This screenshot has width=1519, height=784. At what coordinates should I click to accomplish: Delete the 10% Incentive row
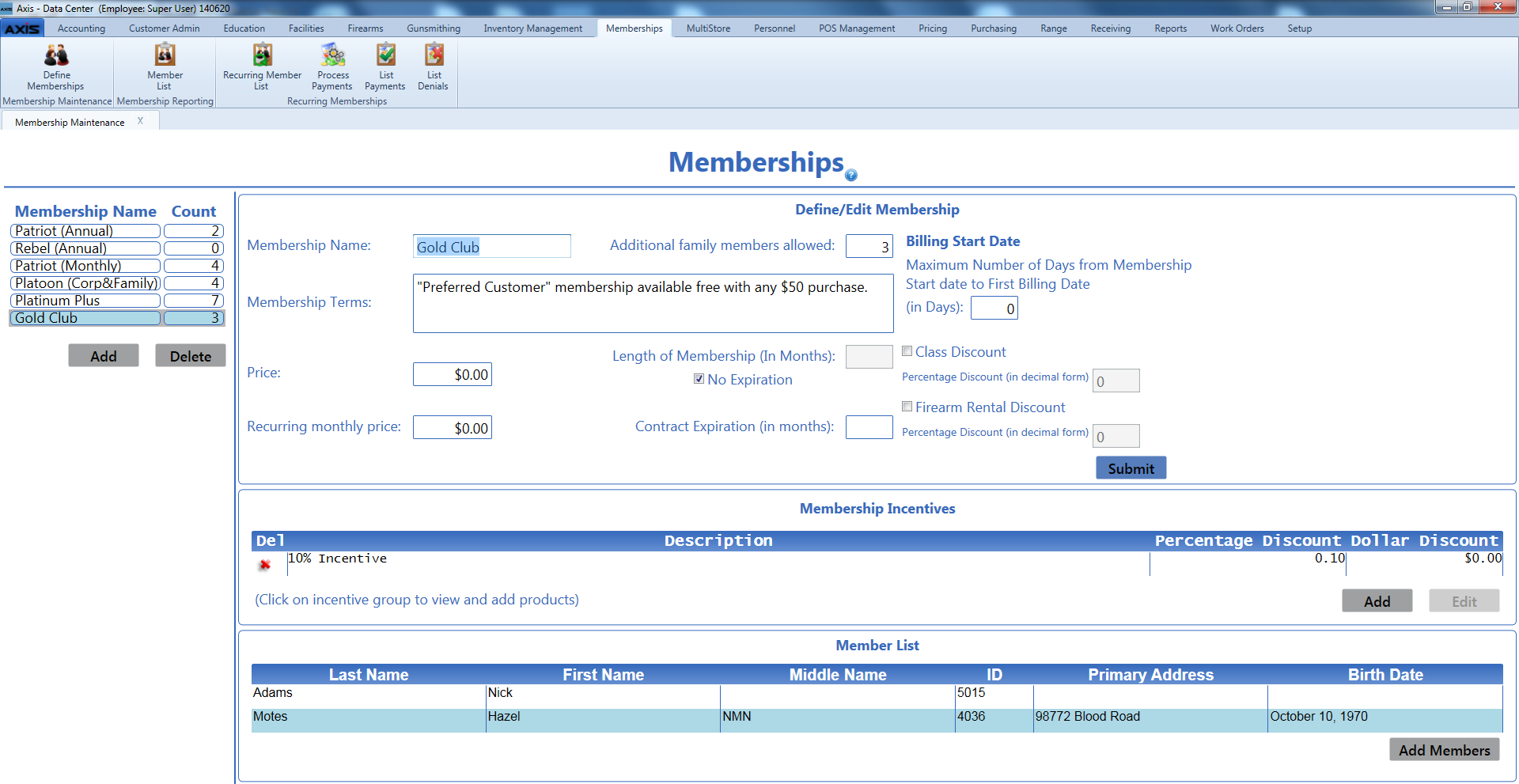(x=265, y=564)
